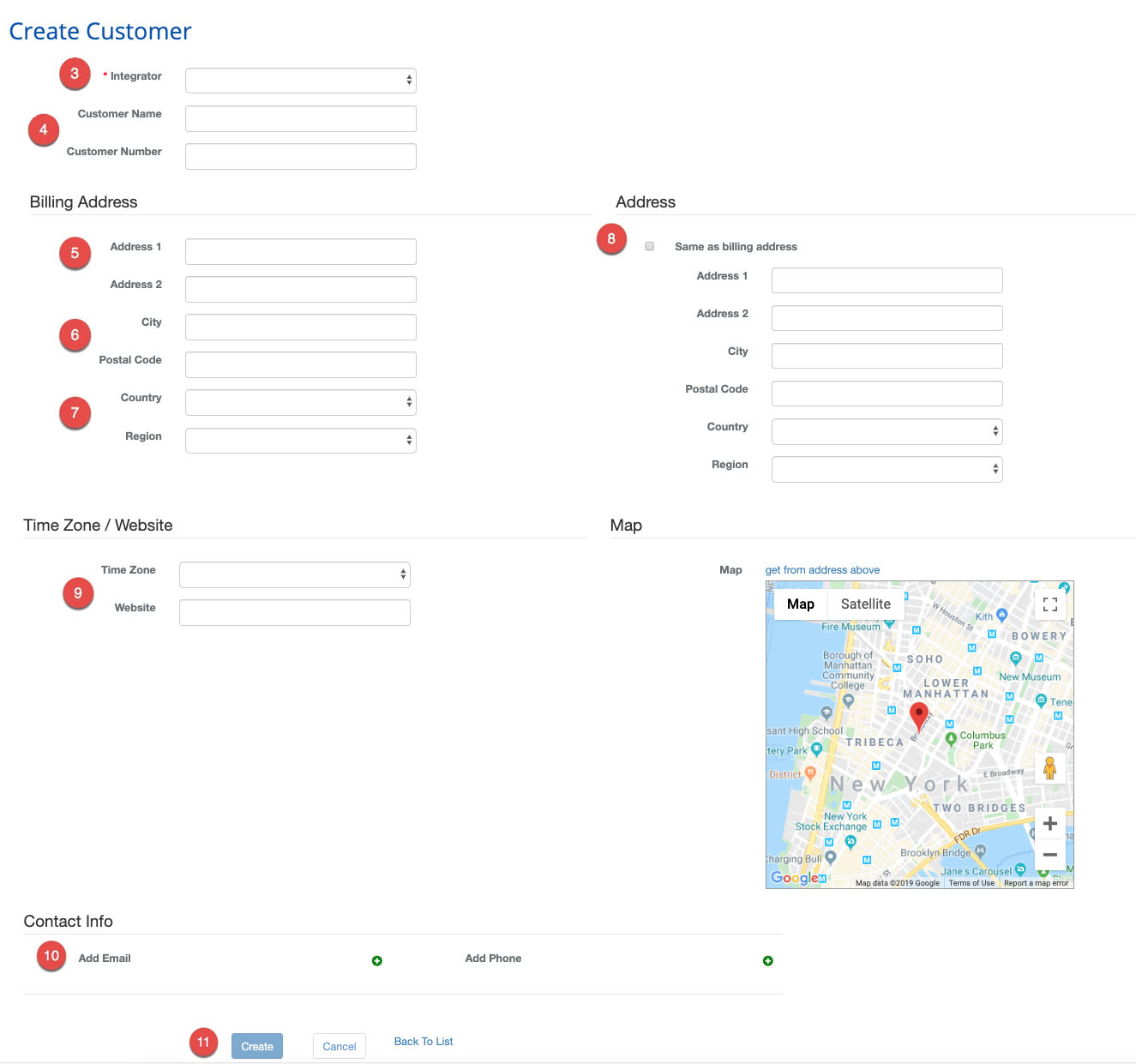
Task: Click the Create button
Action: [x=256, y=1046]
